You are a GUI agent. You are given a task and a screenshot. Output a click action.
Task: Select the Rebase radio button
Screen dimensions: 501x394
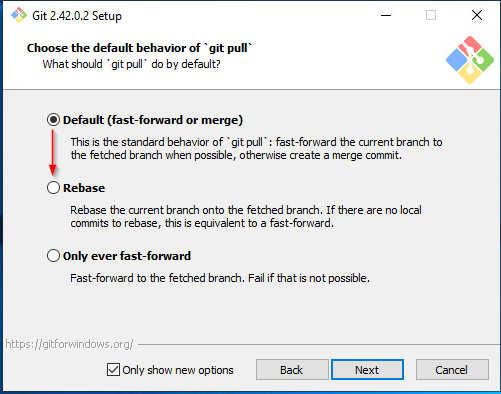[53, 188]
